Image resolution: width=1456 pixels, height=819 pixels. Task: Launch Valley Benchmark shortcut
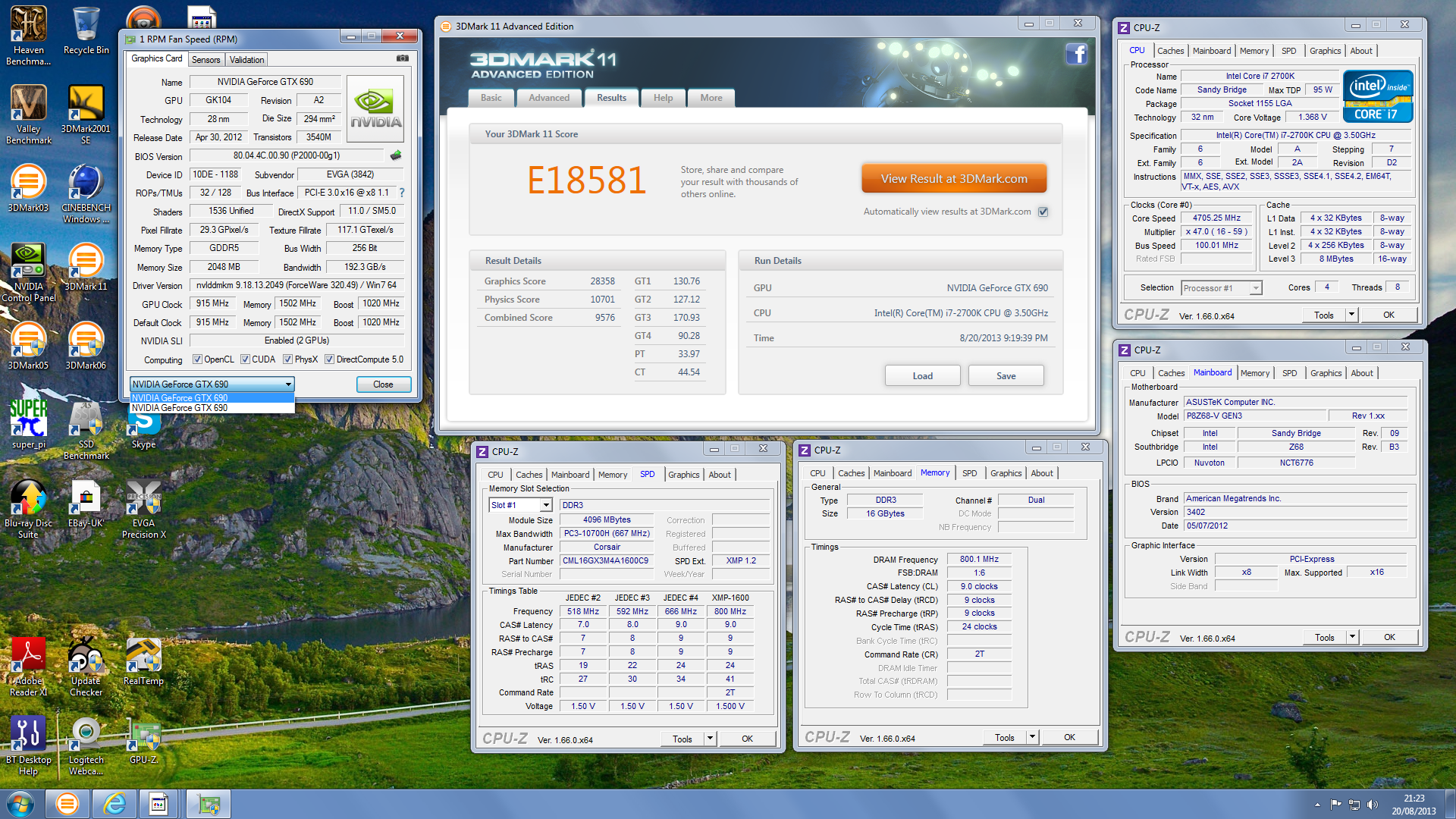pyautogui.click(x=29, y=114)
